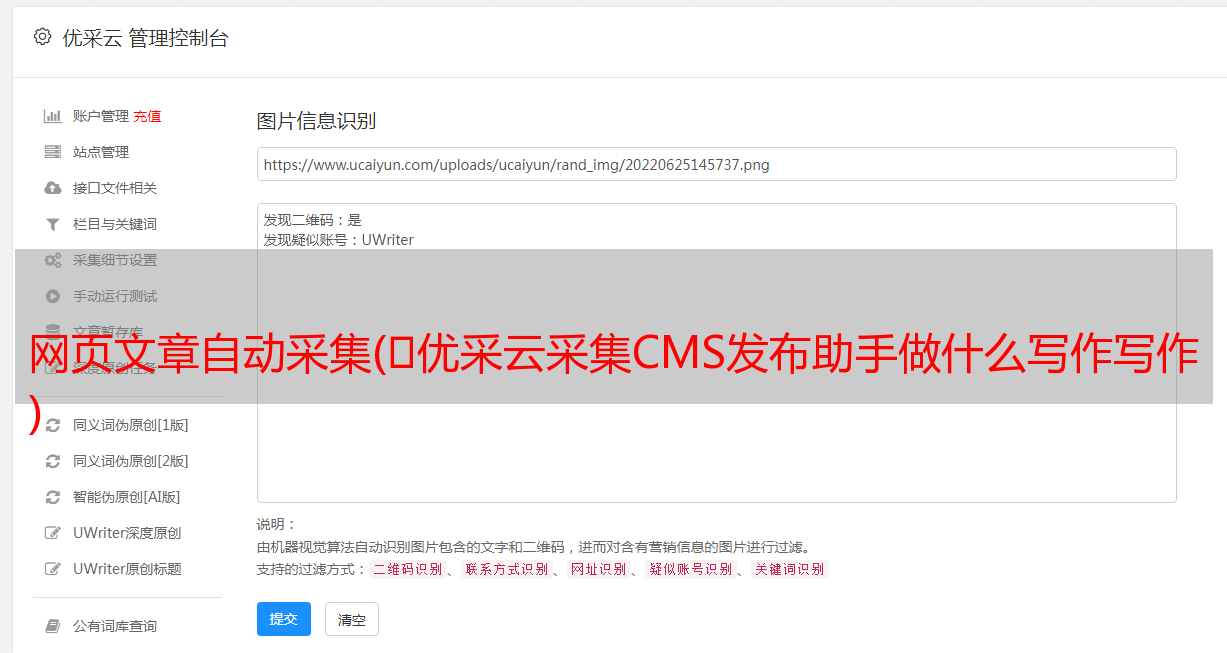Click the blue 提交 button
Screen dimensions: 1227x653
(284, 619)
